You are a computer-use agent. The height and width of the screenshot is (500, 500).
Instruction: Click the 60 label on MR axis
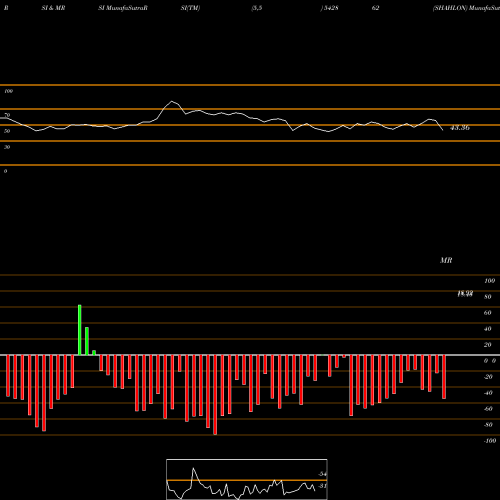tap(487, 313)
